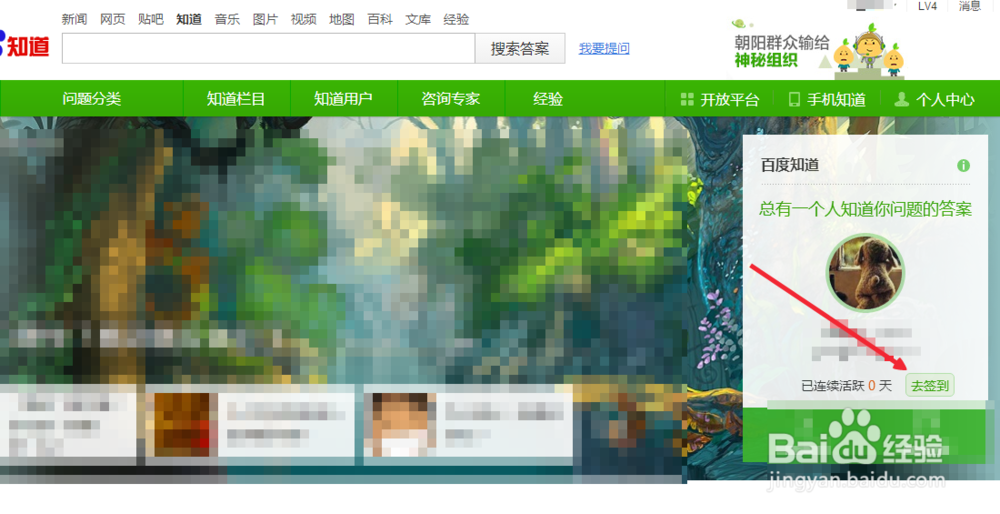This screenshot has width=1000, height=514.
Task: Click the 已连续活跃 0 天 text
Action: [846, 386]
